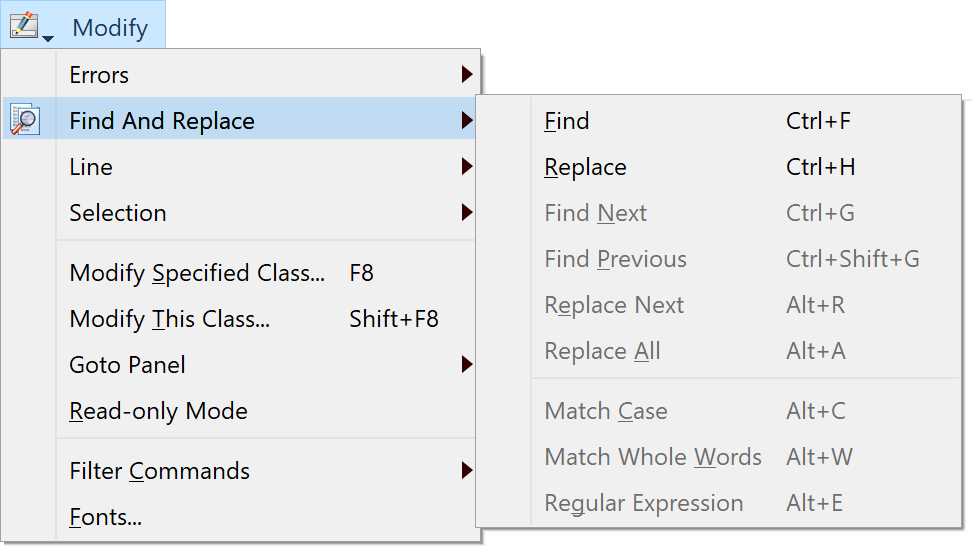Image resolution: width=972 pixels, height=553 pixels.
Task: Enable Match Whole Words option
Action: tap(746, 457)
